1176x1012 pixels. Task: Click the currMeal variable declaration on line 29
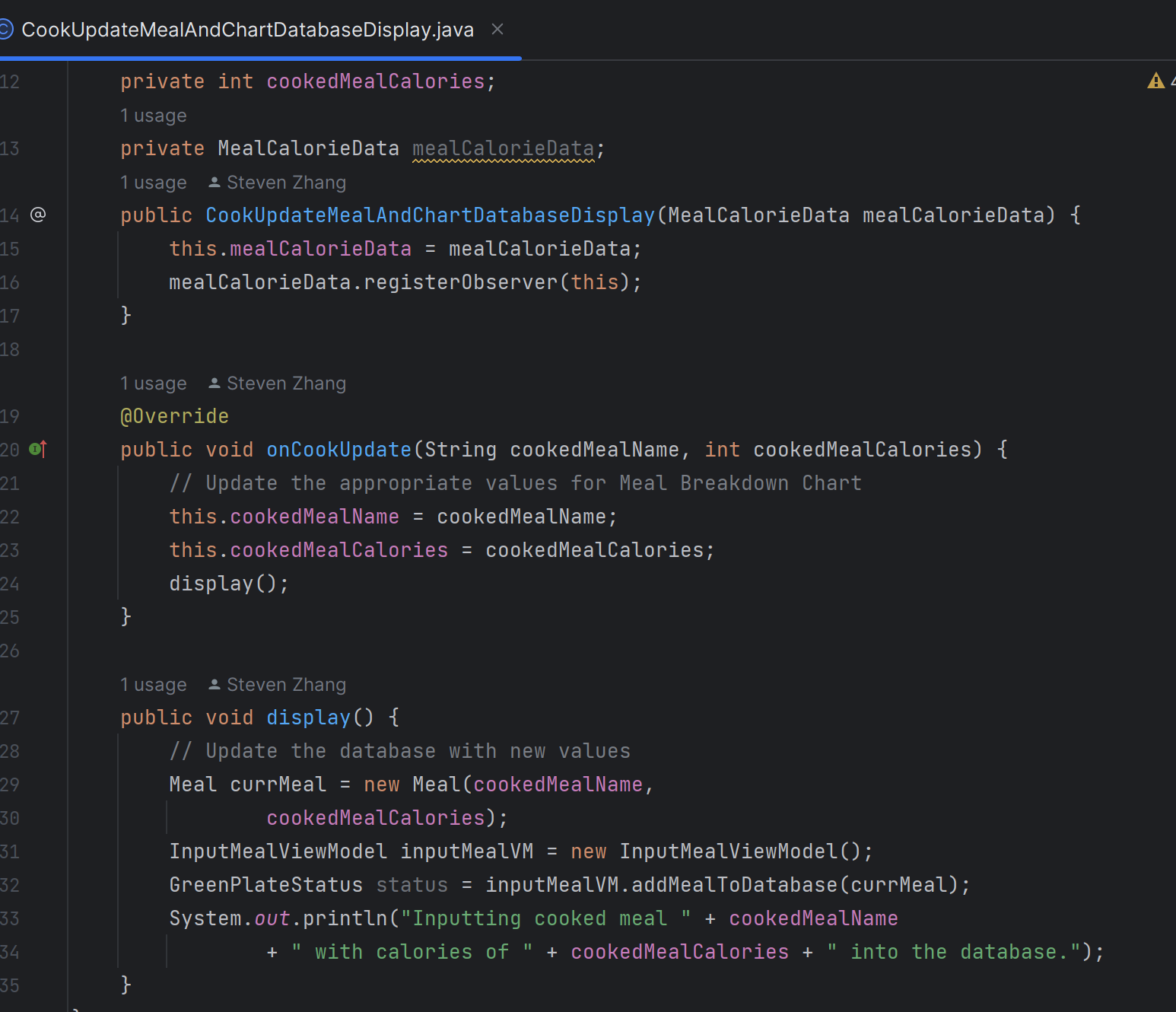[278, 784]
